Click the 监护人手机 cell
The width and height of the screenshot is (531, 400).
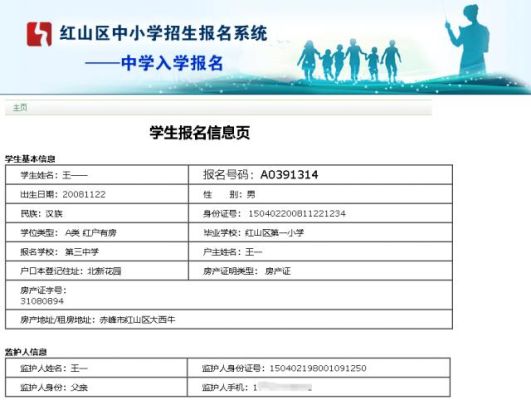coord(319,387)
